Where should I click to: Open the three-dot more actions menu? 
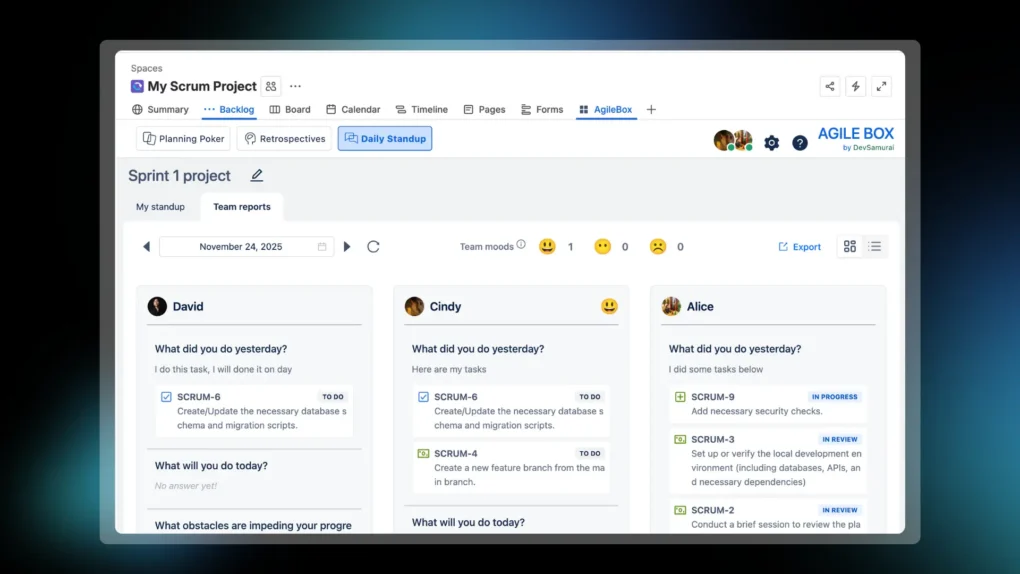click(x=295, y=86)
